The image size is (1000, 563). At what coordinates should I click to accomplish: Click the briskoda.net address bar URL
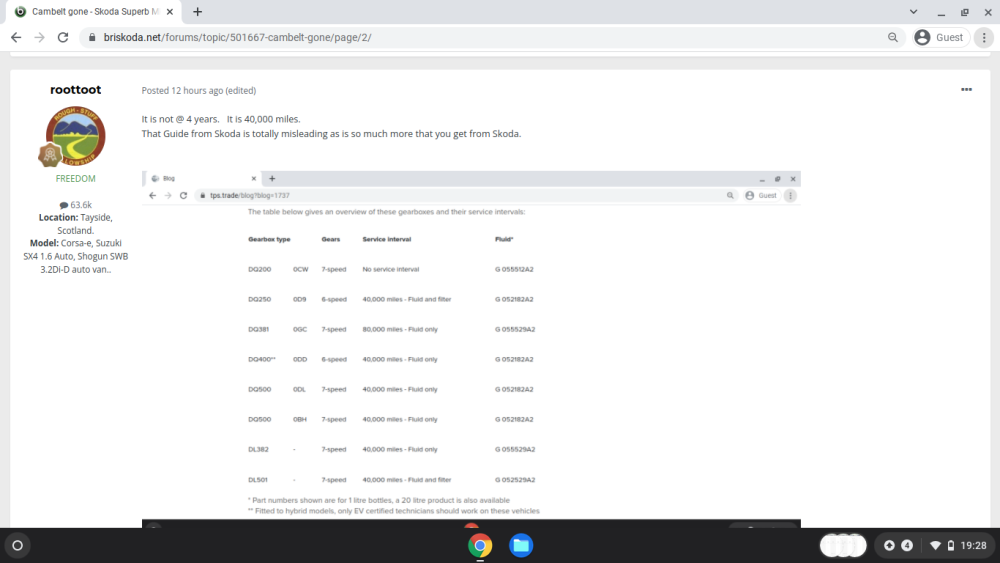tap(237, 38)
